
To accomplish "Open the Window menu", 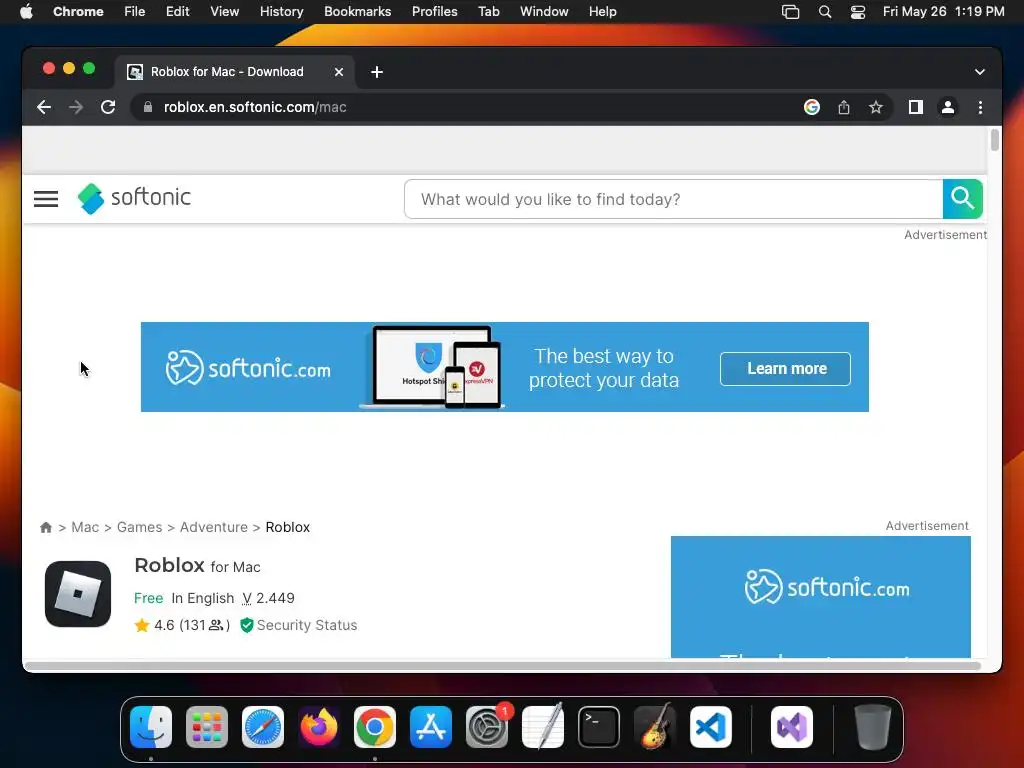I will coord(544,12).
